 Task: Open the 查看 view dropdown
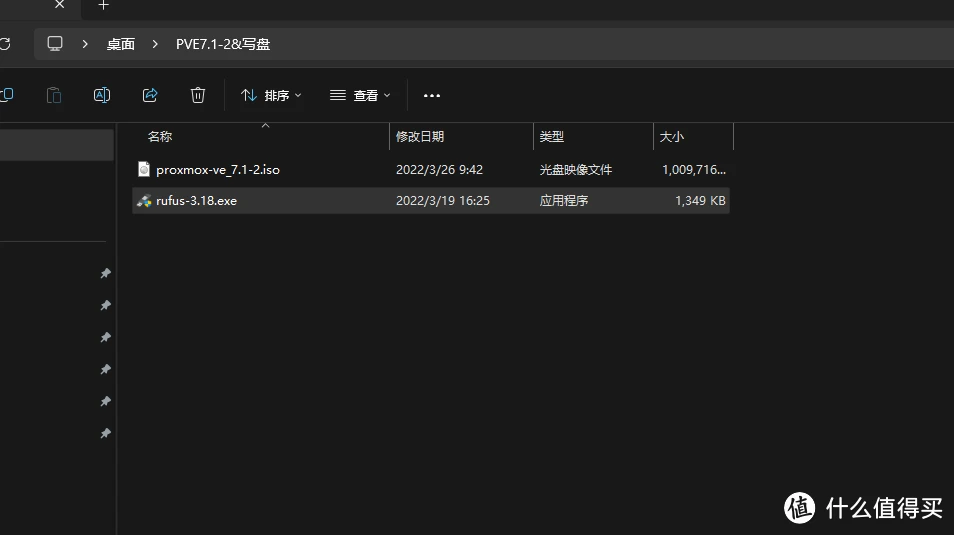[x=360, y=96]
